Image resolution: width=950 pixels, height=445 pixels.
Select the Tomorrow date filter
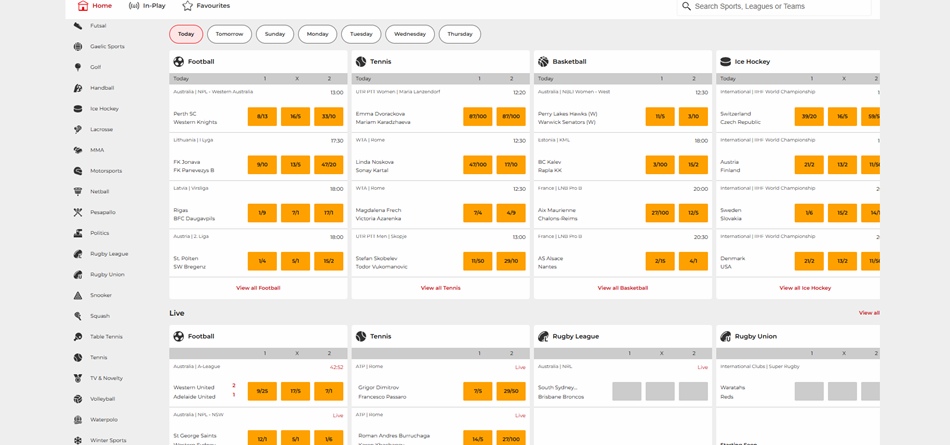[x=229, y=34]
